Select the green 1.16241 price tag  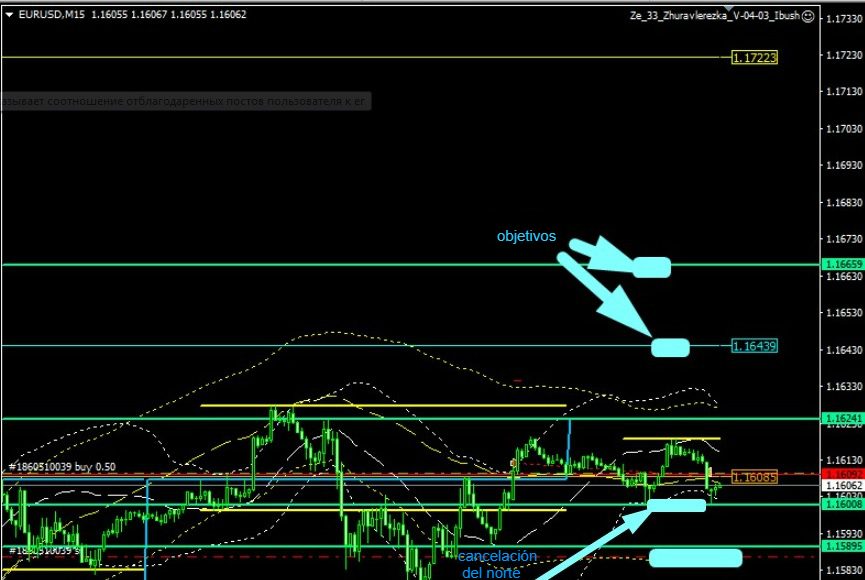tap(841, 418)
